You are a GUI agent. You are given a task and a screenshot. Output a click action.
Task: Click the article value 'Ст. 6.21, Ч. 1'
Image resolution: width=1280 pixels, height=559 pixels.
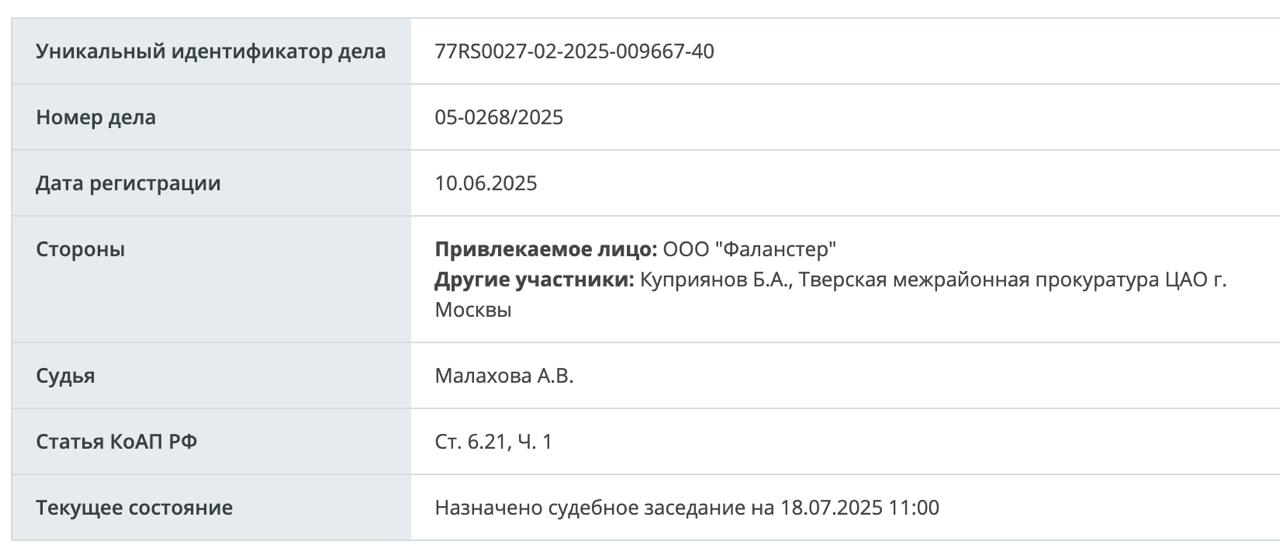pyautogui.click(x=493, y=442)
